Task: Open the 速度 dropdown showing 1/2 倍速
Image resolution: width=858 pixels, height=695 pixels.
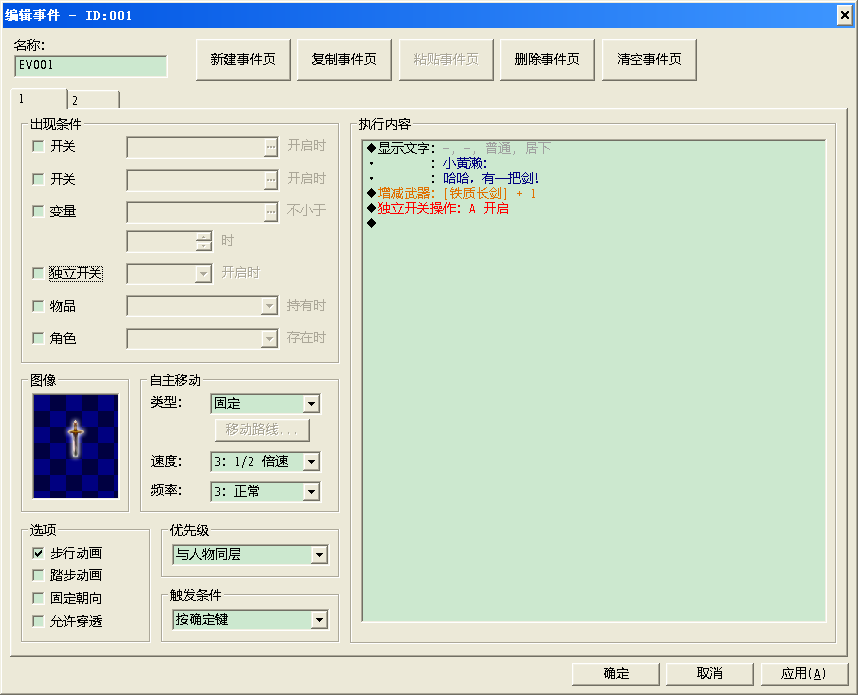Action: [x=265, y=461]
